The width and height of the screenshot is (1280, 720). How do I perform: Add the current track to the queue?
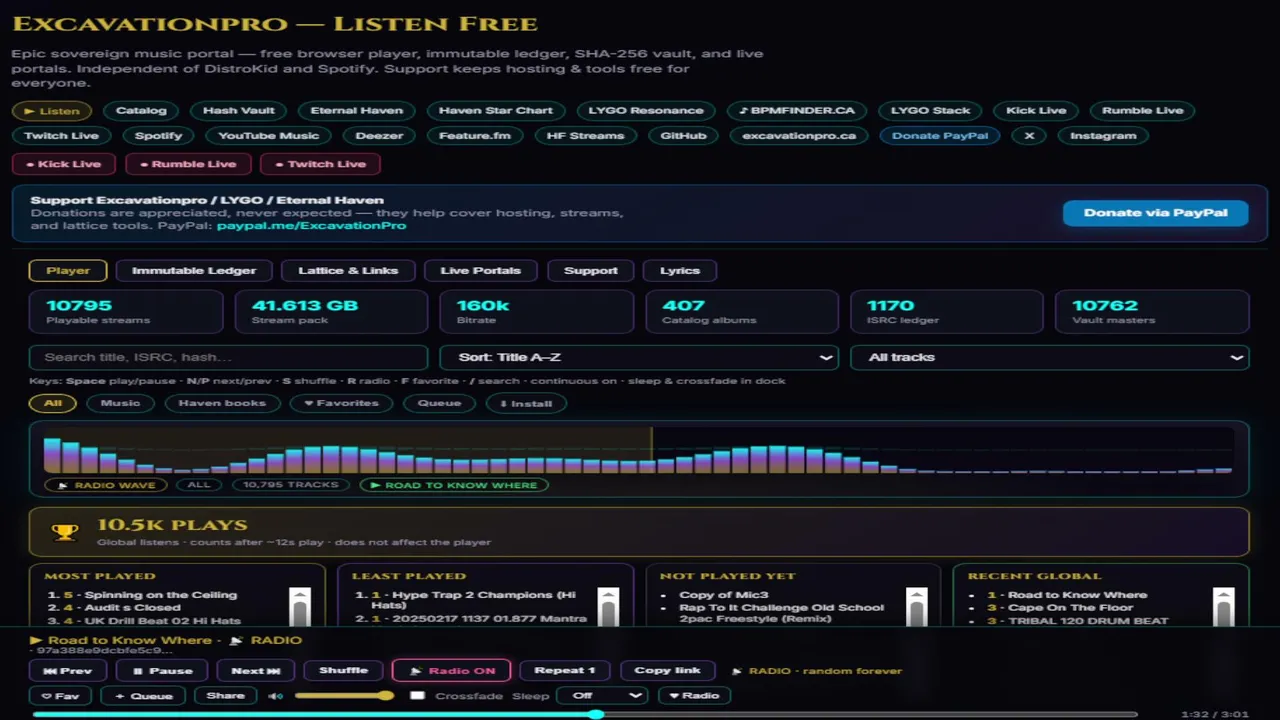pos(144,696)
